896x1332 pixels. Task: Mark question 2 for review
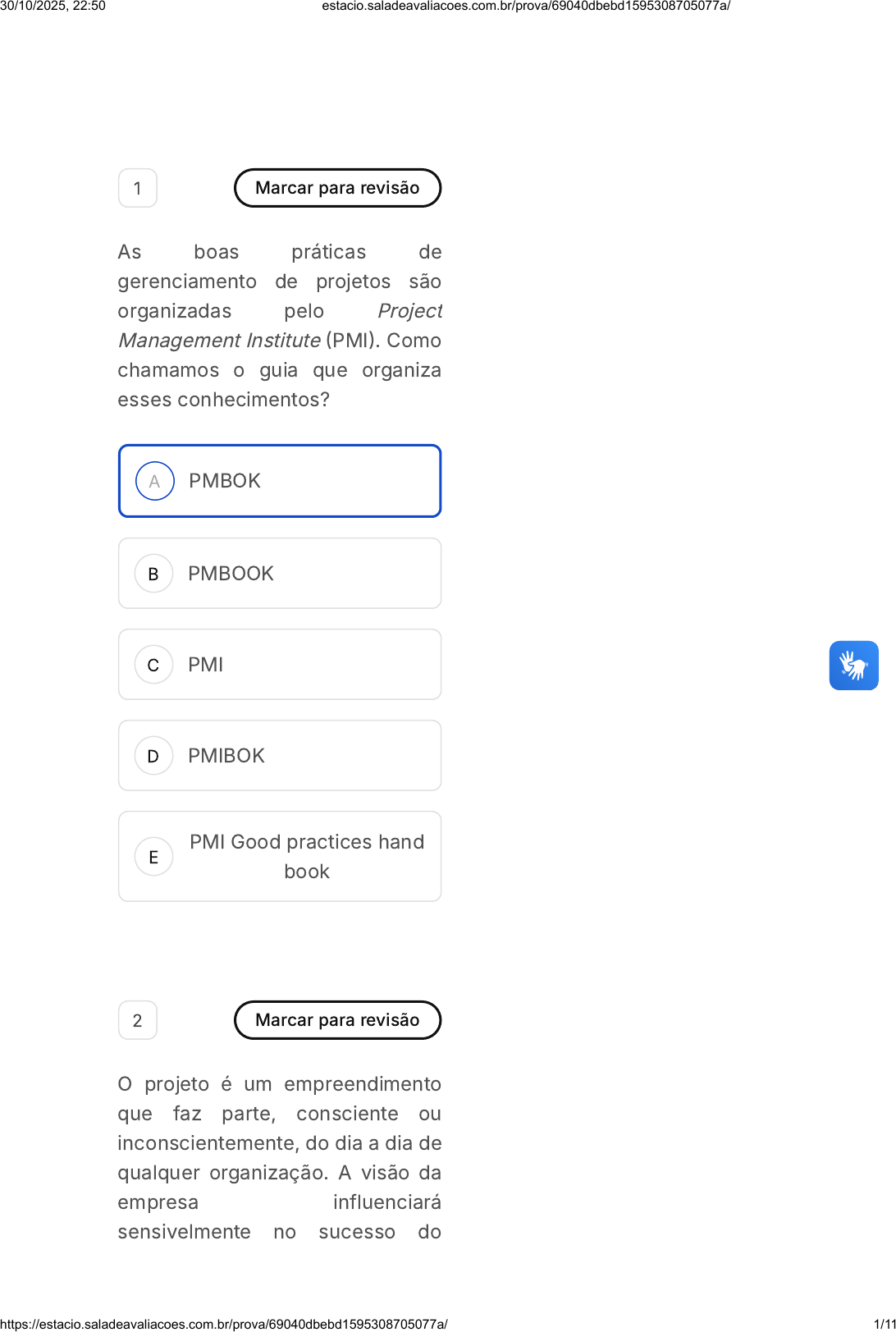337,1020
